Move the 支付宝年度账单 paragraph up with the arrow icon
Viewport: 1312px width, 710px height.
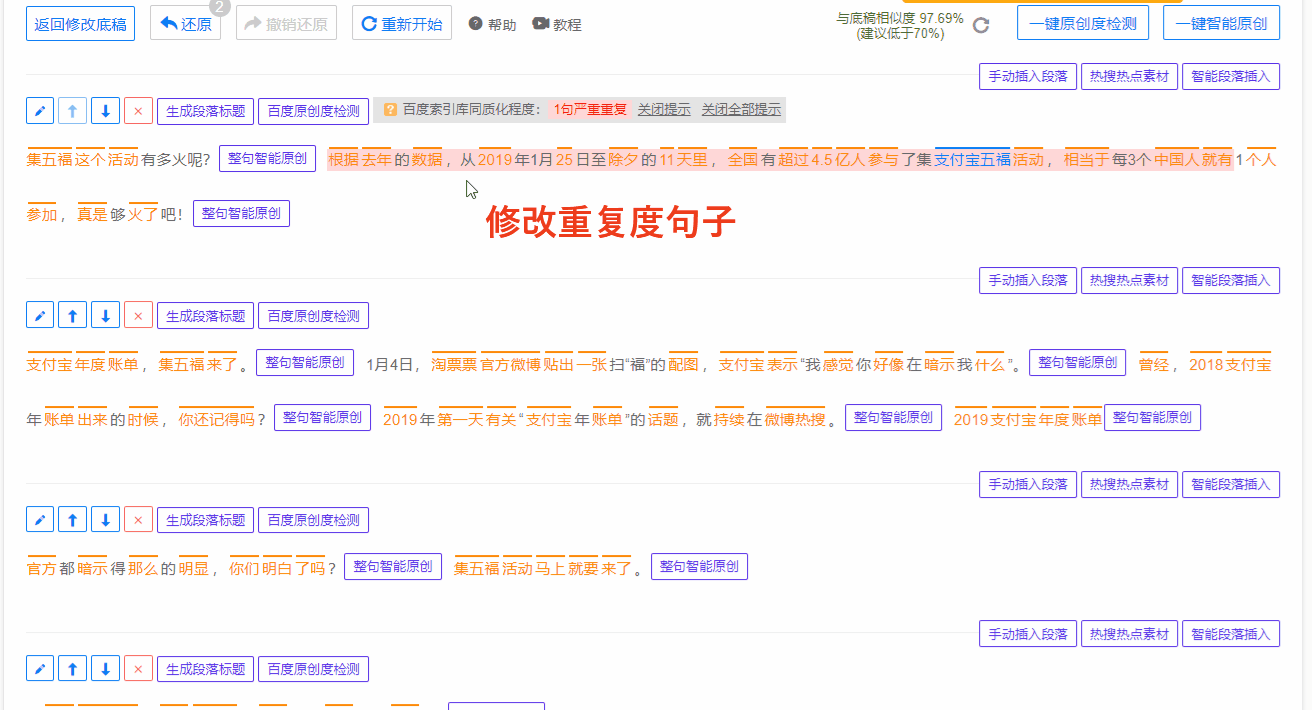coord(72,316)
